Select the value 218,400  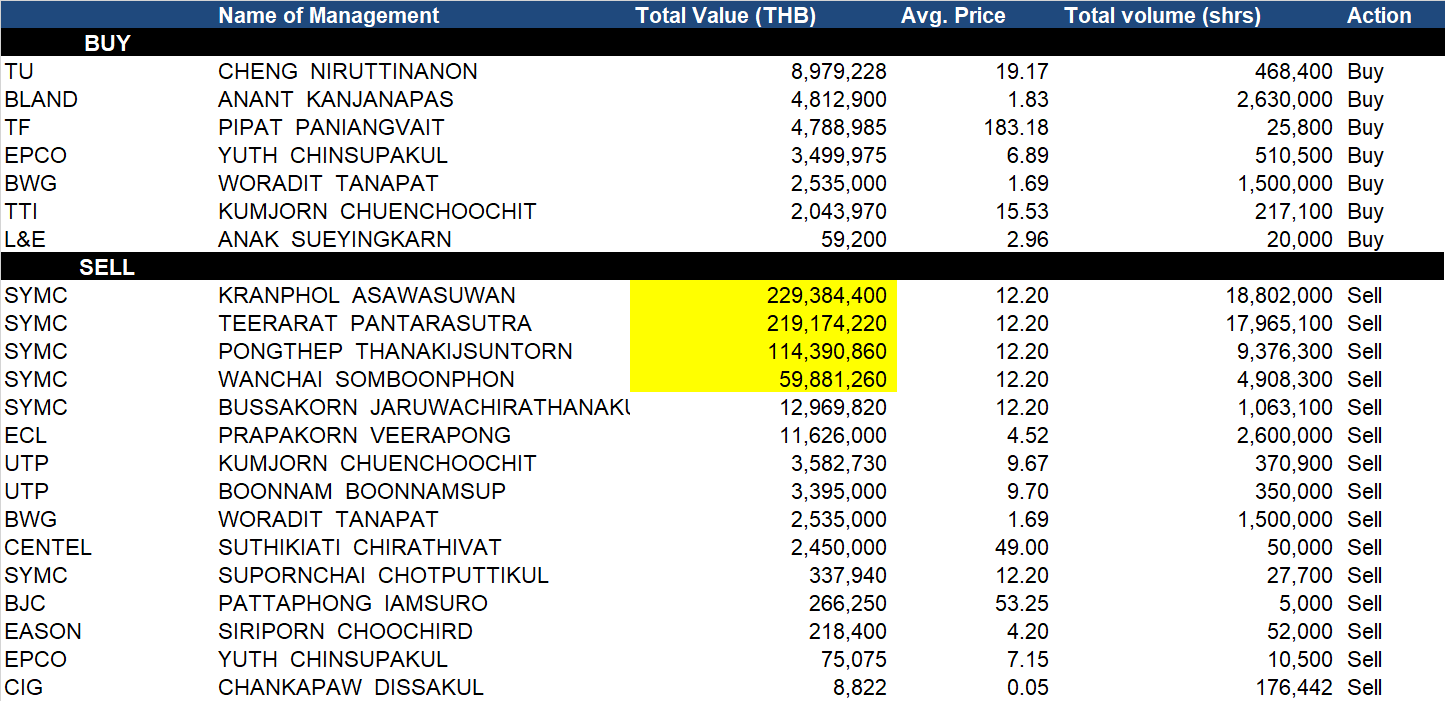[849, 631]
